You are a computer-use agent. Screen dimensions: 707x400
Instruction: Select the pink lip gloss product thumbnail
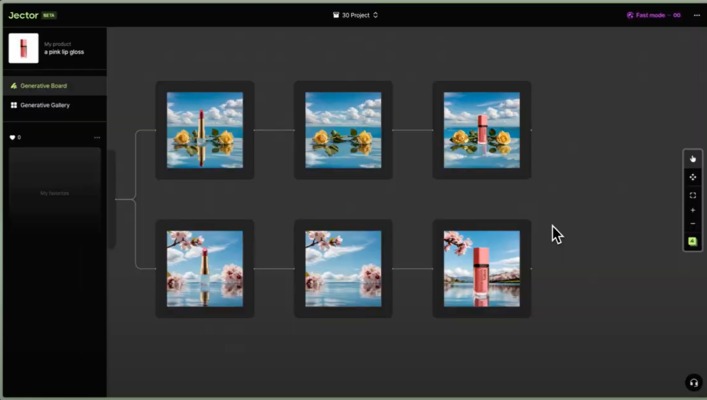(23, 48)
